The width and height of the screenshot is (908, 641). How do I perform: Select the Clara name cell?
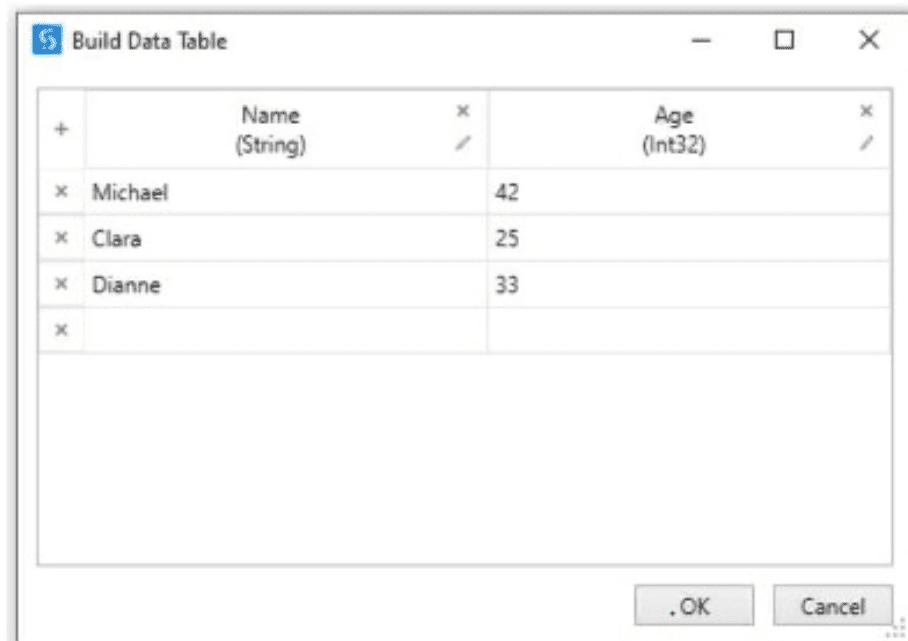(285, 238)
